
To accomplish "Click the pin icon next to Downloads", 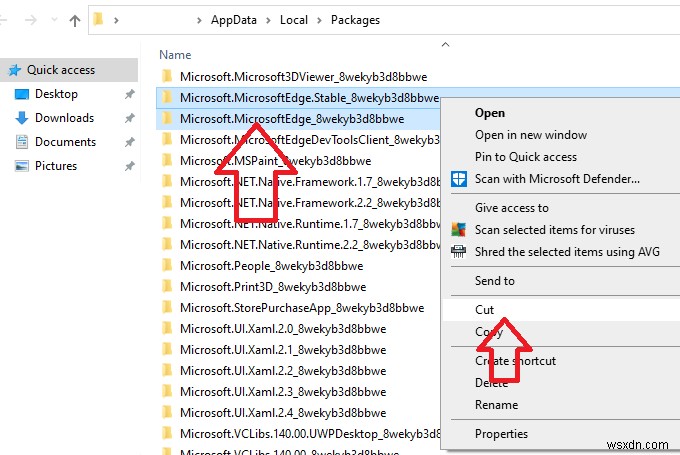I will coord(129,118).
